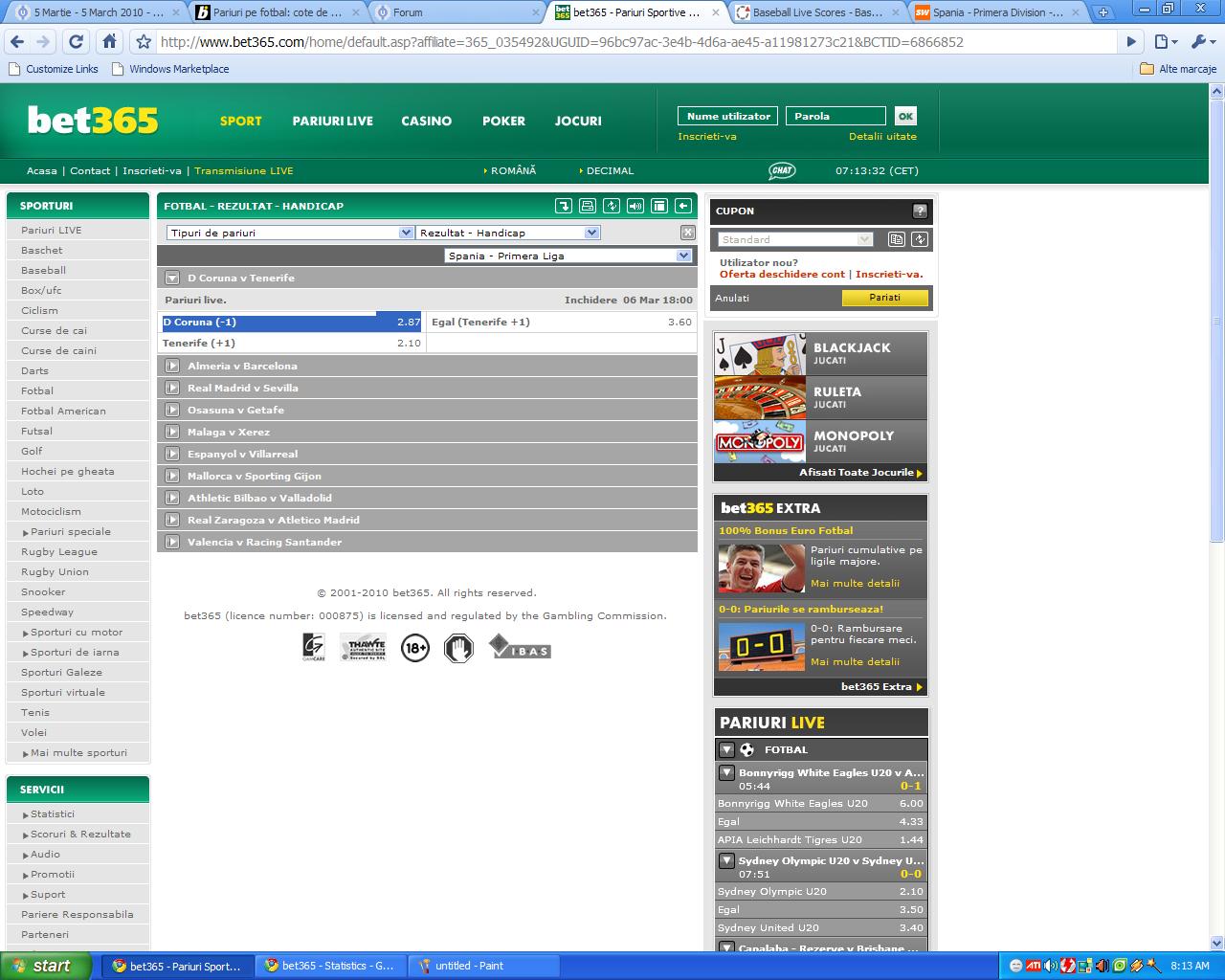Viewport: 1225px width, 980px height.
Task: Click the Detalii uitate link
Action: tap(882, 137)
